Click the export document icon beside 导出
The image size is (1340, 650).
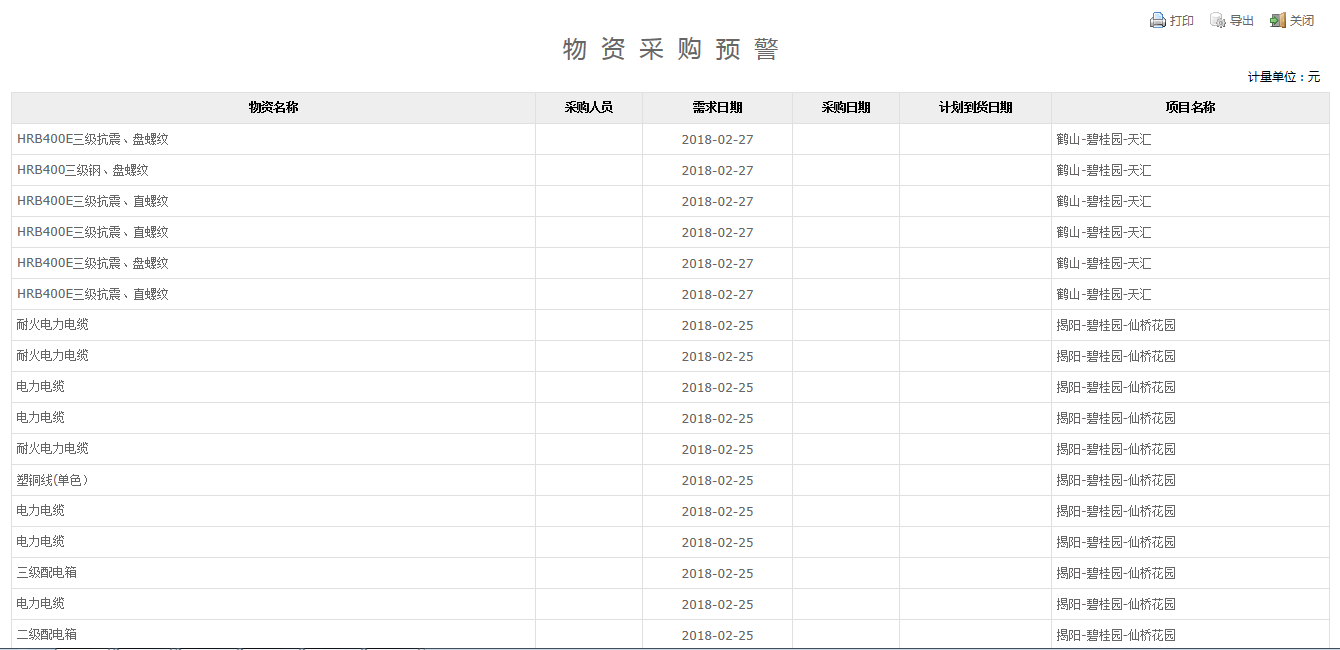tap(1217, 20)
